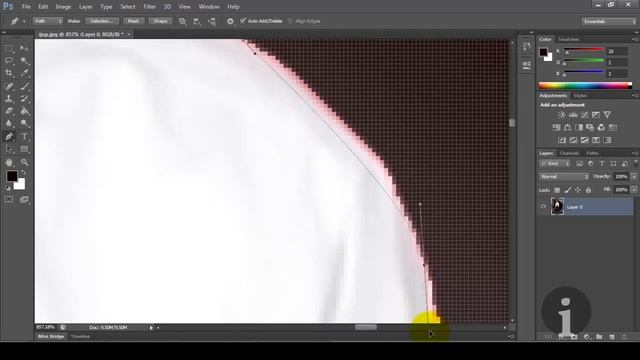
Task: Click Selection... button in options bar
Action: pos(102,21)
